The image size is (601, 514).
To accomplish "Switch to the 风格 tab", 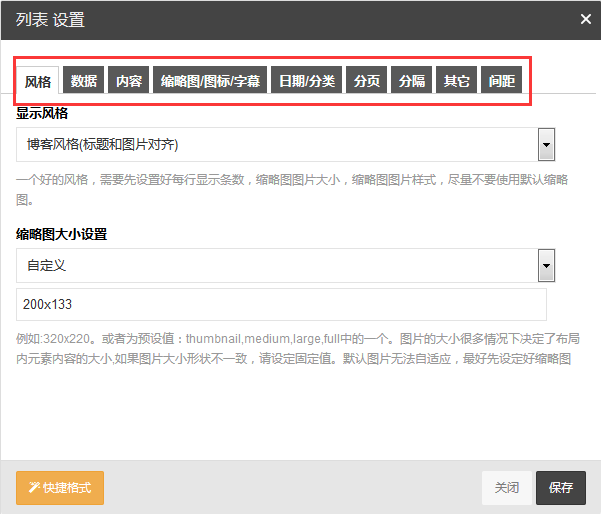I will pos(38,80).
